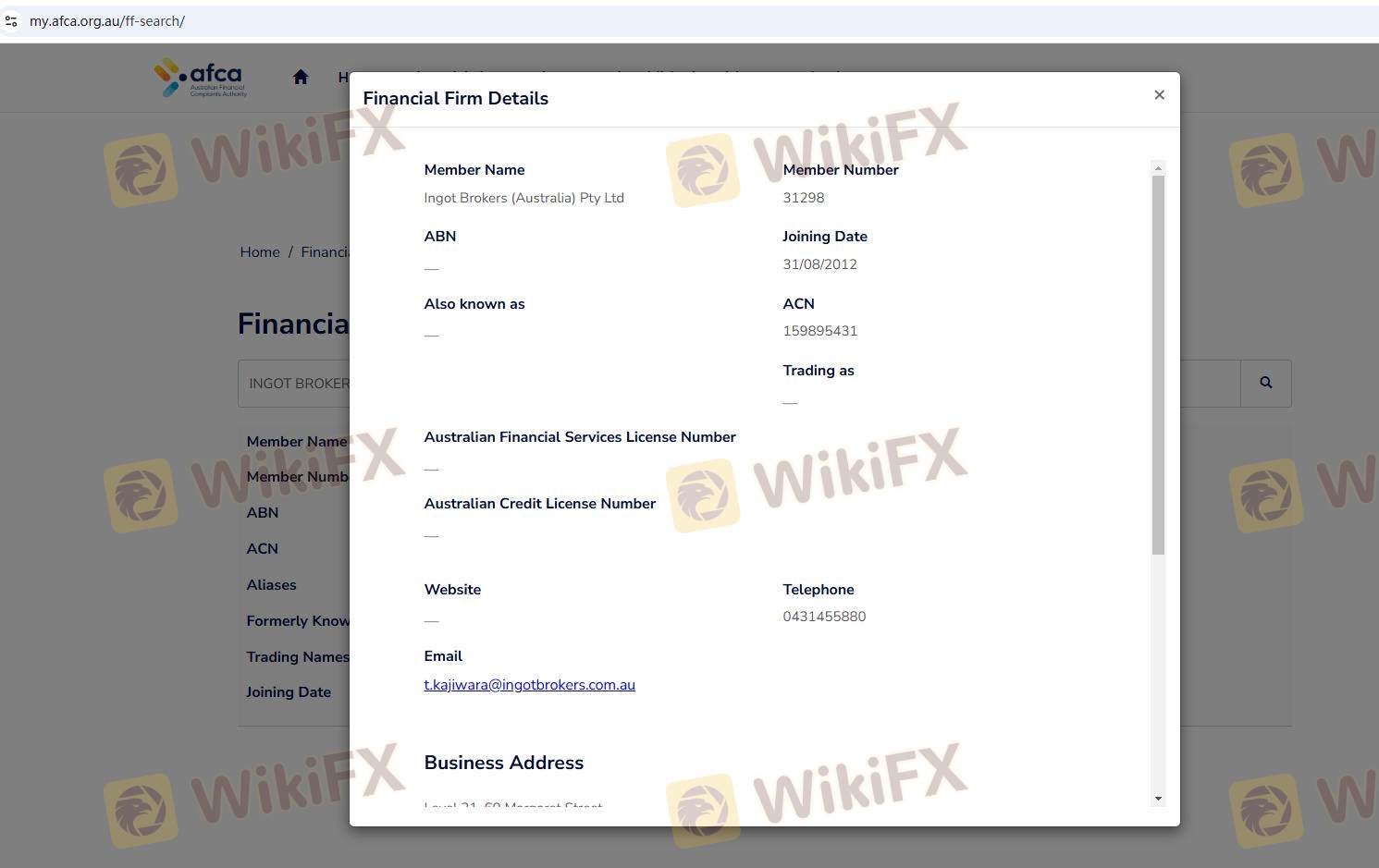Click the search magnifier button
The height and width of the screenshot is (868, 1379).
(1265, 383)
